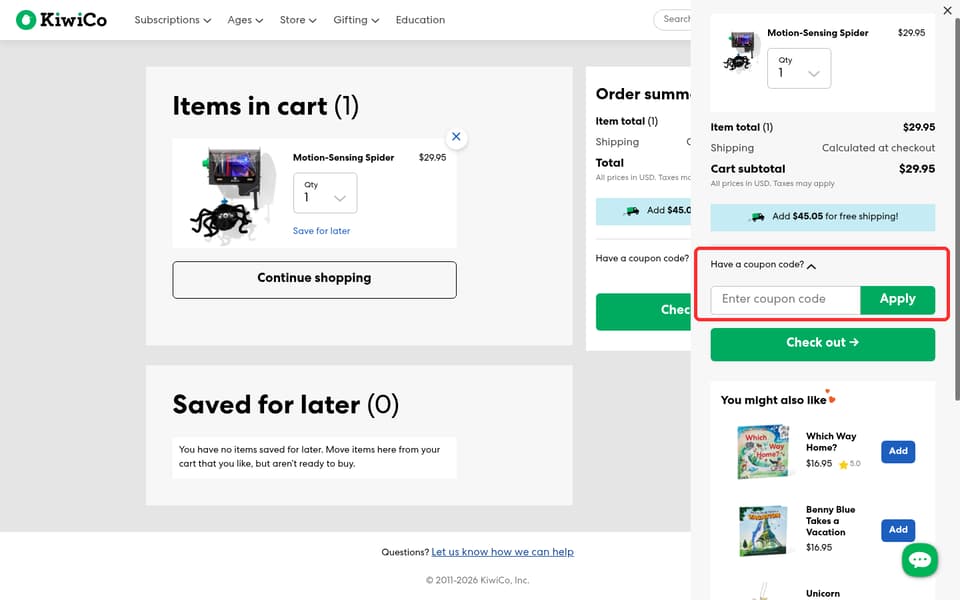
Task: Click the Apply coupon button
Action: pos(898,299)
